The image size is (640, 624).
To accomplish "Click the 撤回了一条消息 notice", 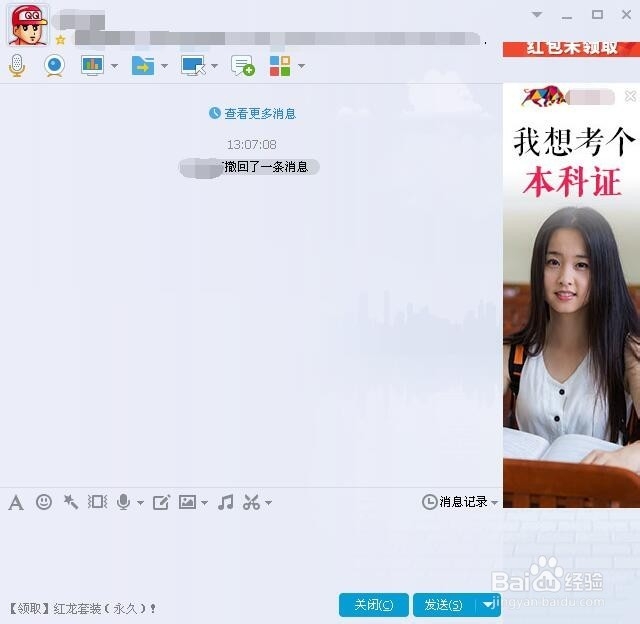I will (249, 167).
